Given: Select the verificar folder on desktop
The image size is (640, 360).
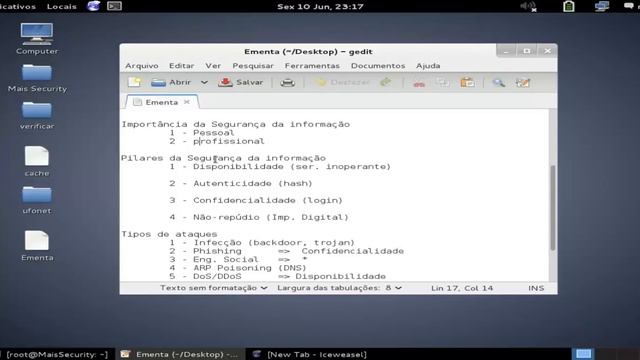Looking at the screenshot, I should pos(37,116).
